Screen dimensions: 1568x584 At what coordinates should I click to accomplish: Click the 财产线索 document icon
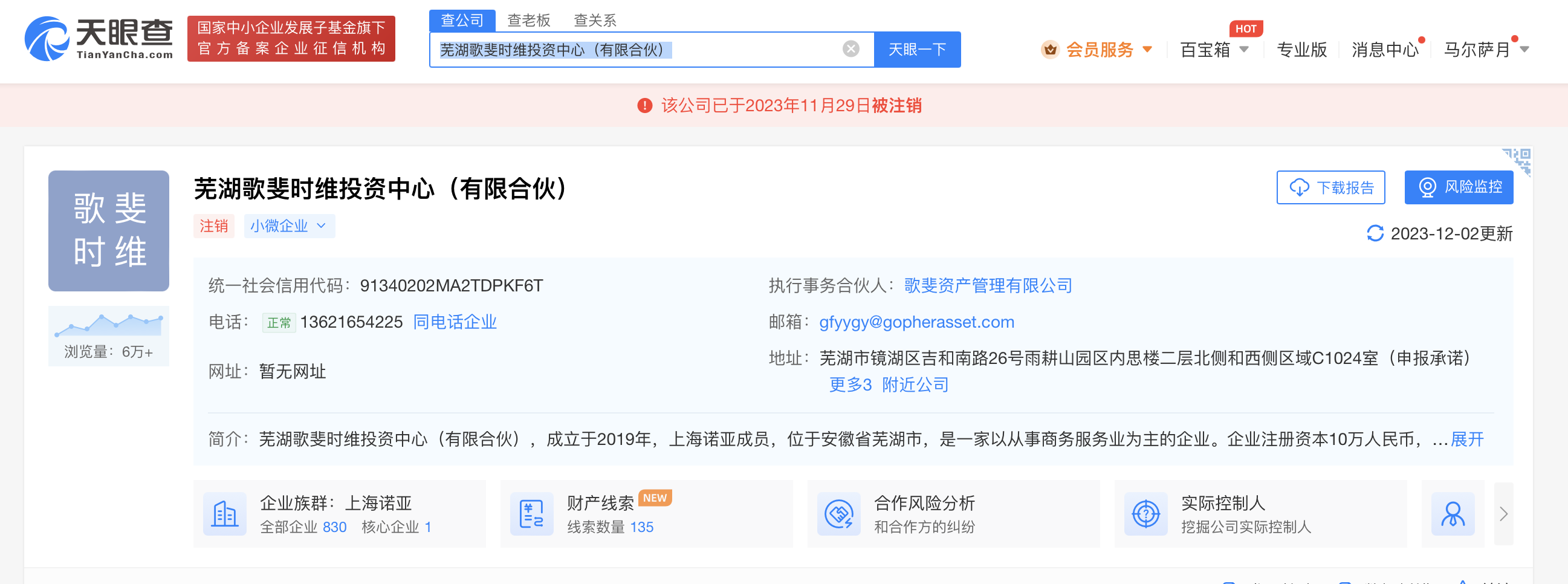(531, 514)
